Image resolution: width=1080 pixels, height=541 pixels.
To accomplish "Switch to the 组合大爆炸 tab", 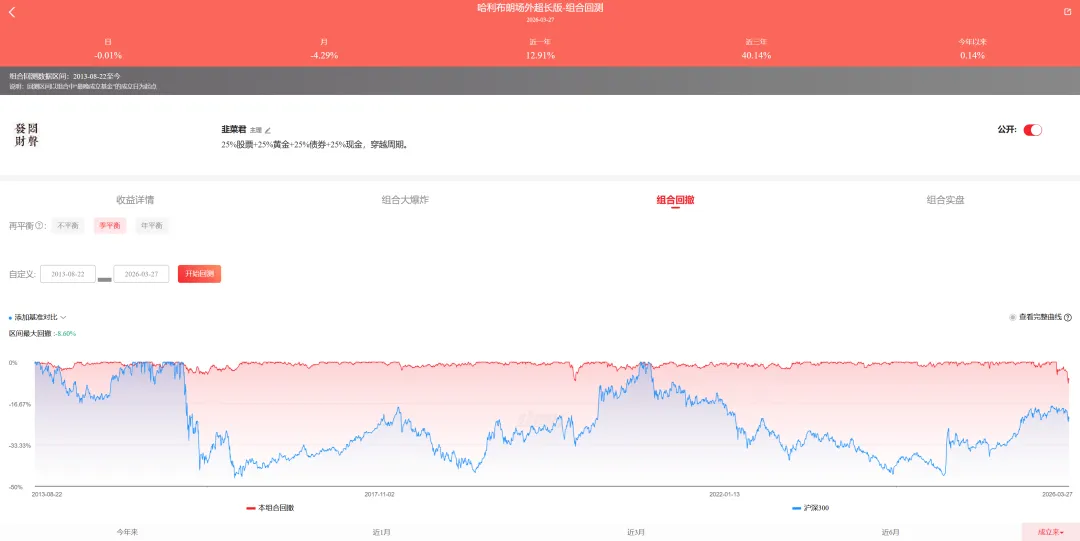I will click(x=405, y=200).
